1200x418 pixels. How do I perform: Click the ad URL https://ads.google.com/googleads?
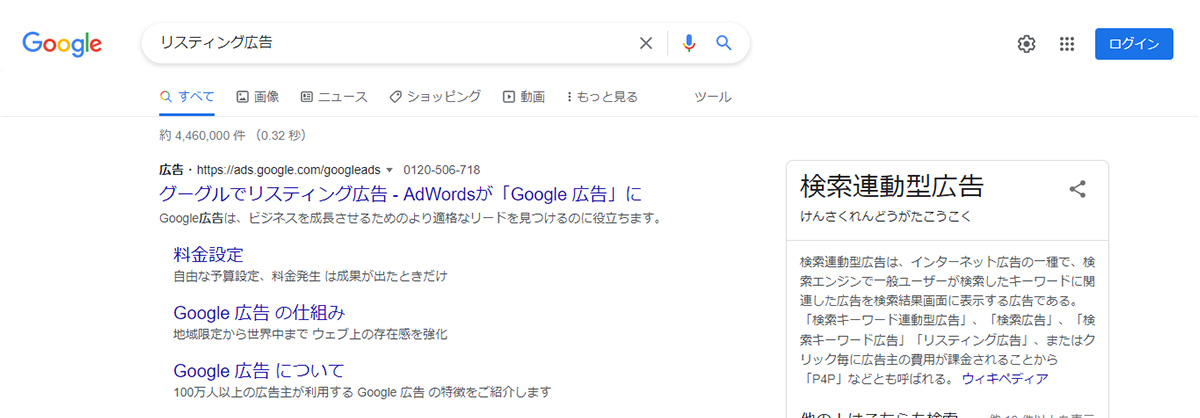pyautogui.click(x=289, y=169)
